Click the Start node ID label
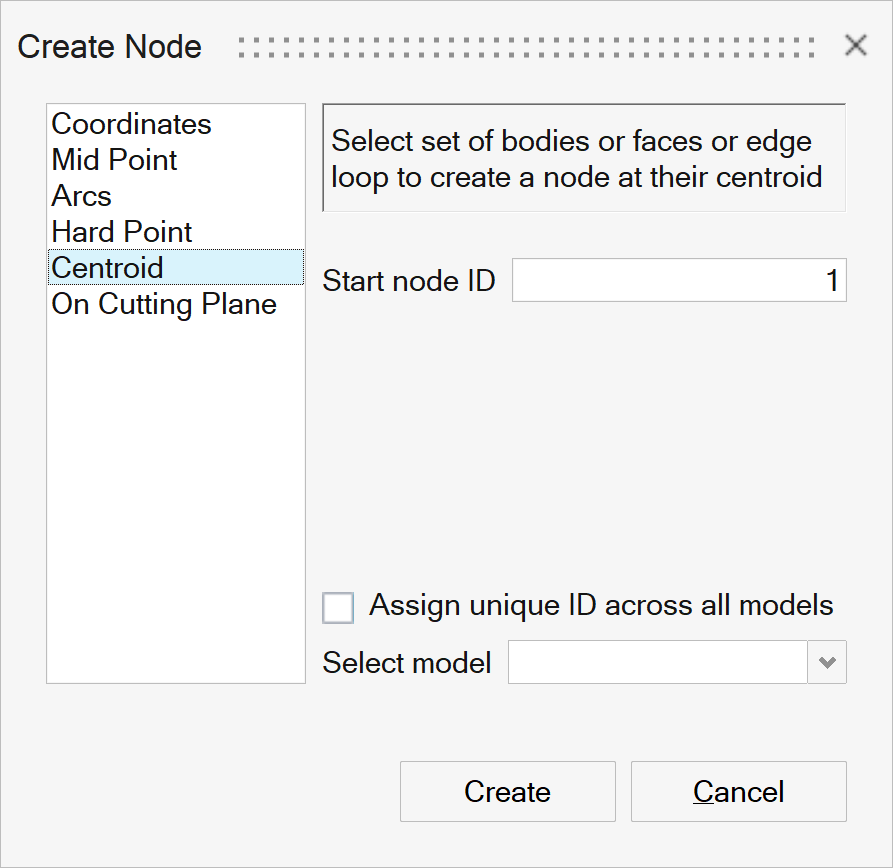The height and width of the screenshot is (868, 893). (409, 281)
